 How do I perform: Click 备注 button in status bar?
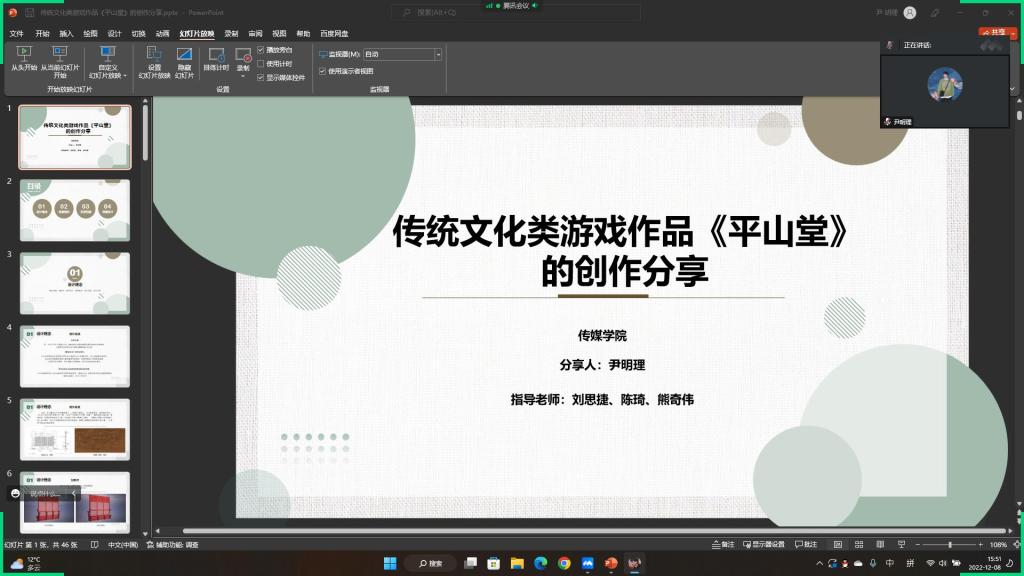click(x=722, y=544)
